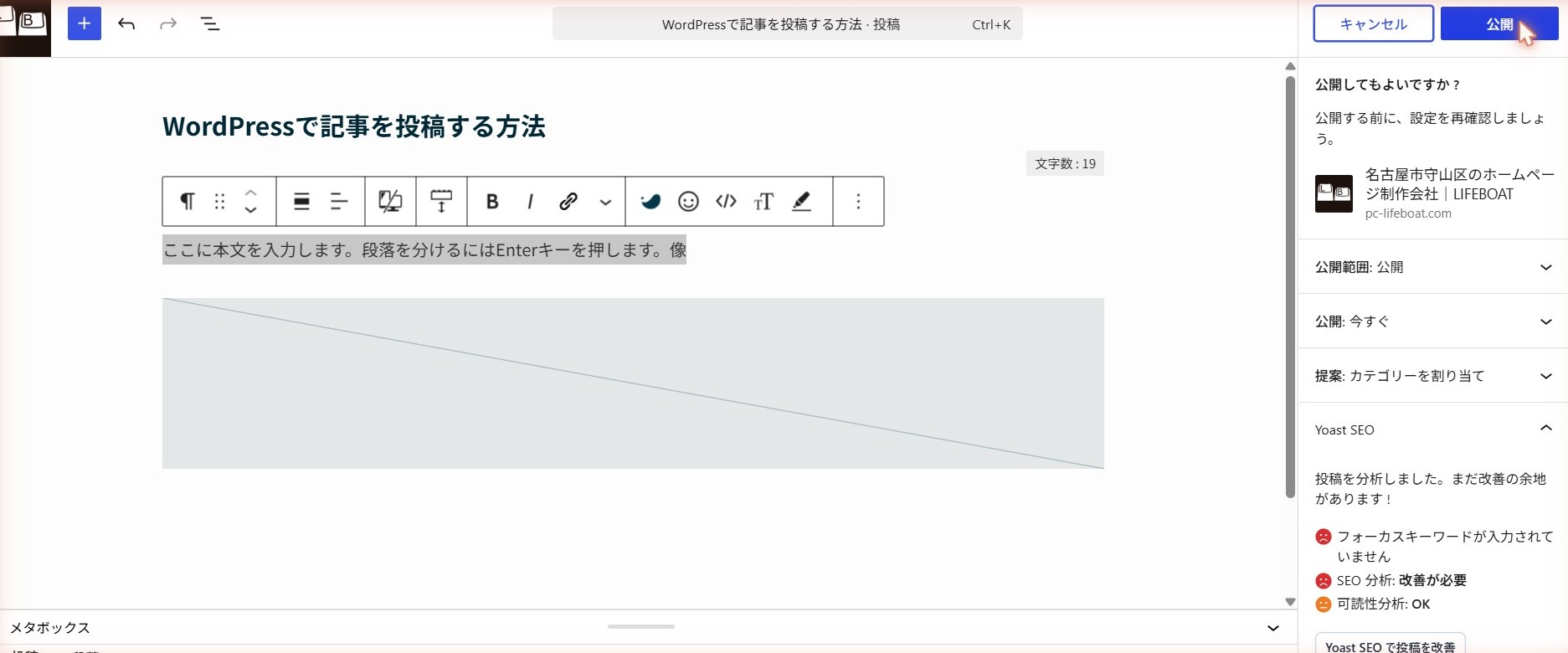Click the post title heading
Viewport: 1568px width, 653px height.
pyautogui.click(x=354, y=126)
